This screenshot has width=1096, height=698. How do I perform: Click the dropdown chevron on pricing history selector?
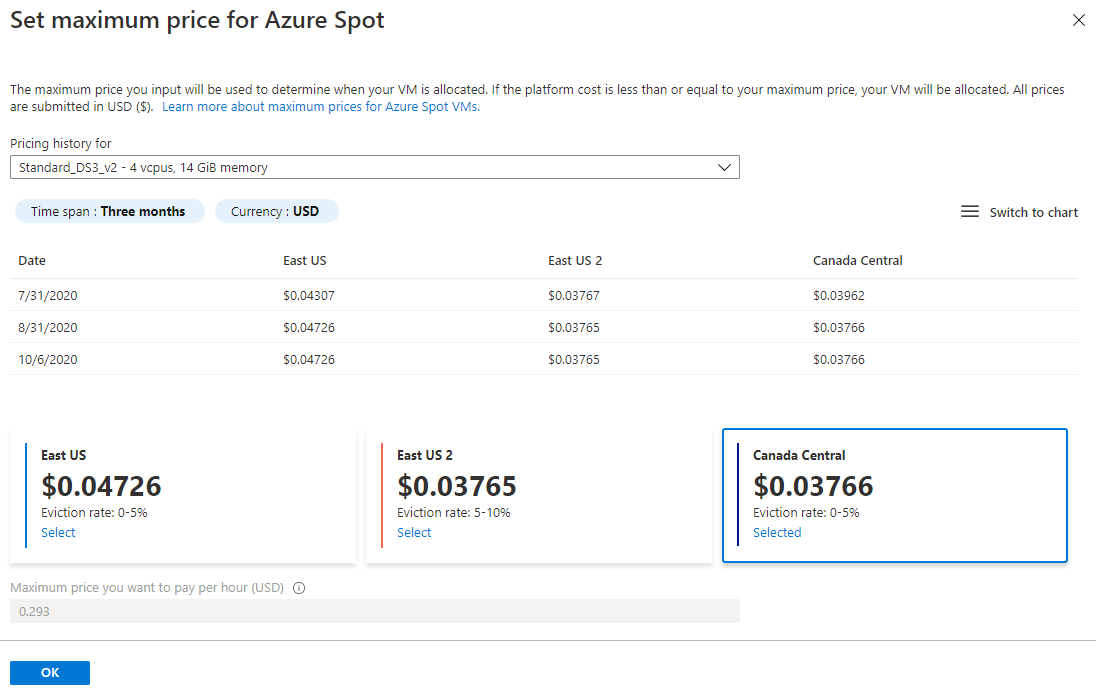(724, 167)
